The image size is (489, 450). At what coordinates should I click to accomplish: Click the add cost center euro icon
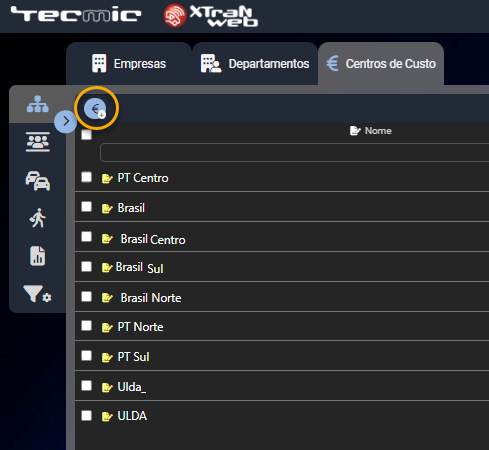(x=95, y=109)
